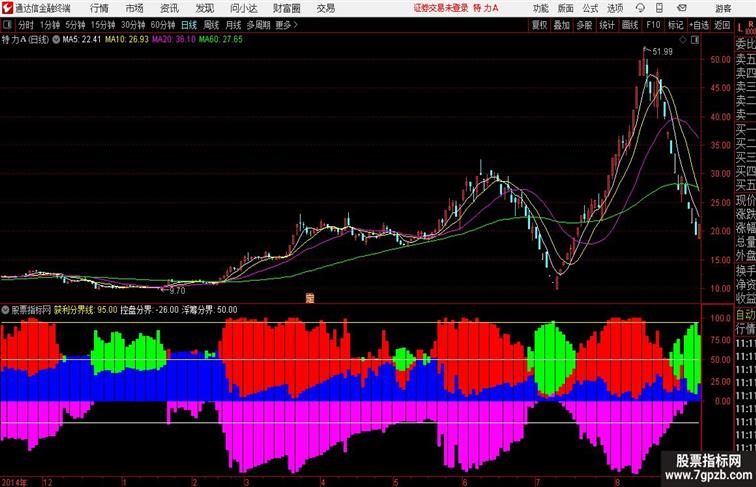
Task: Open the 交易 menu
Action: pyautogui.click(x=325, y=8)
